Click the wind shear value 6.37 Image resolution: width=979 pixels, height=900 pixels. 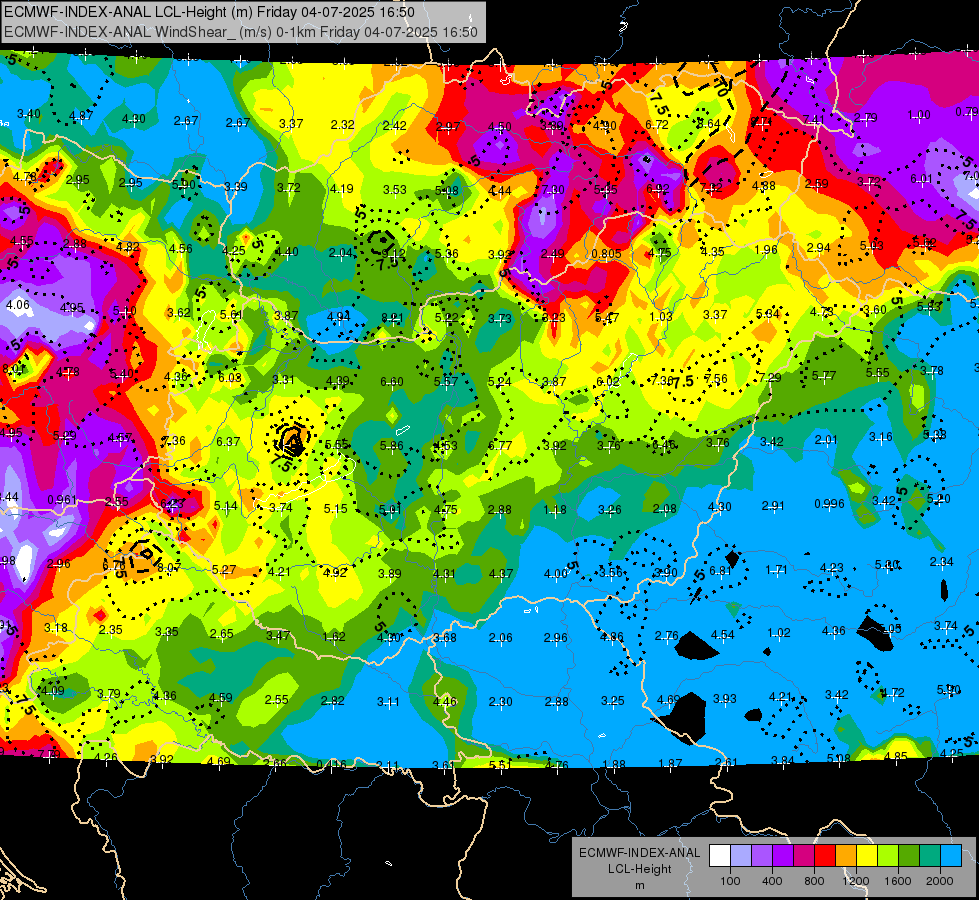pyautogui.click(x=228, y=442)
